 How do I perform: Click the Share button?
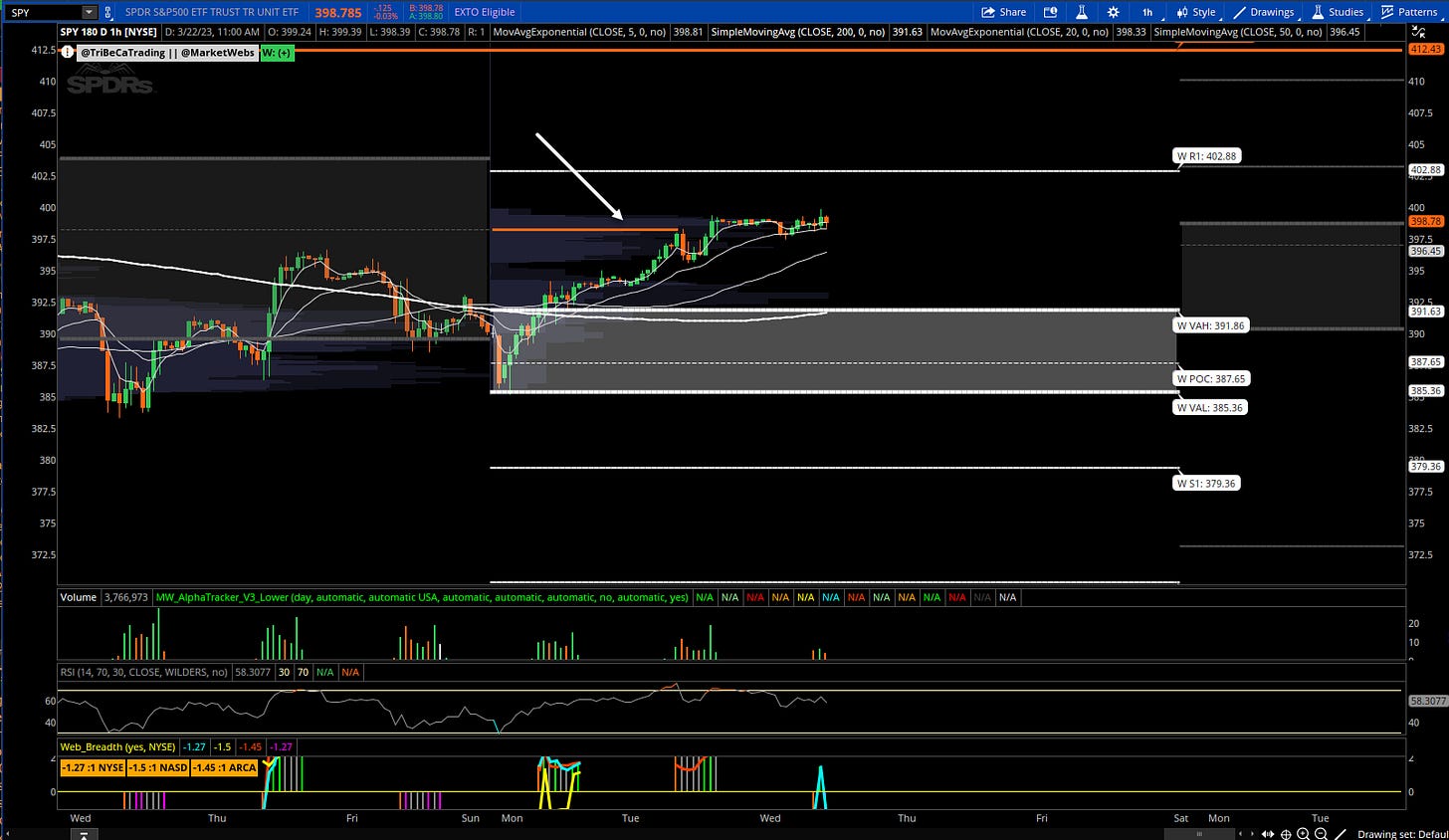coord(1004,12)
